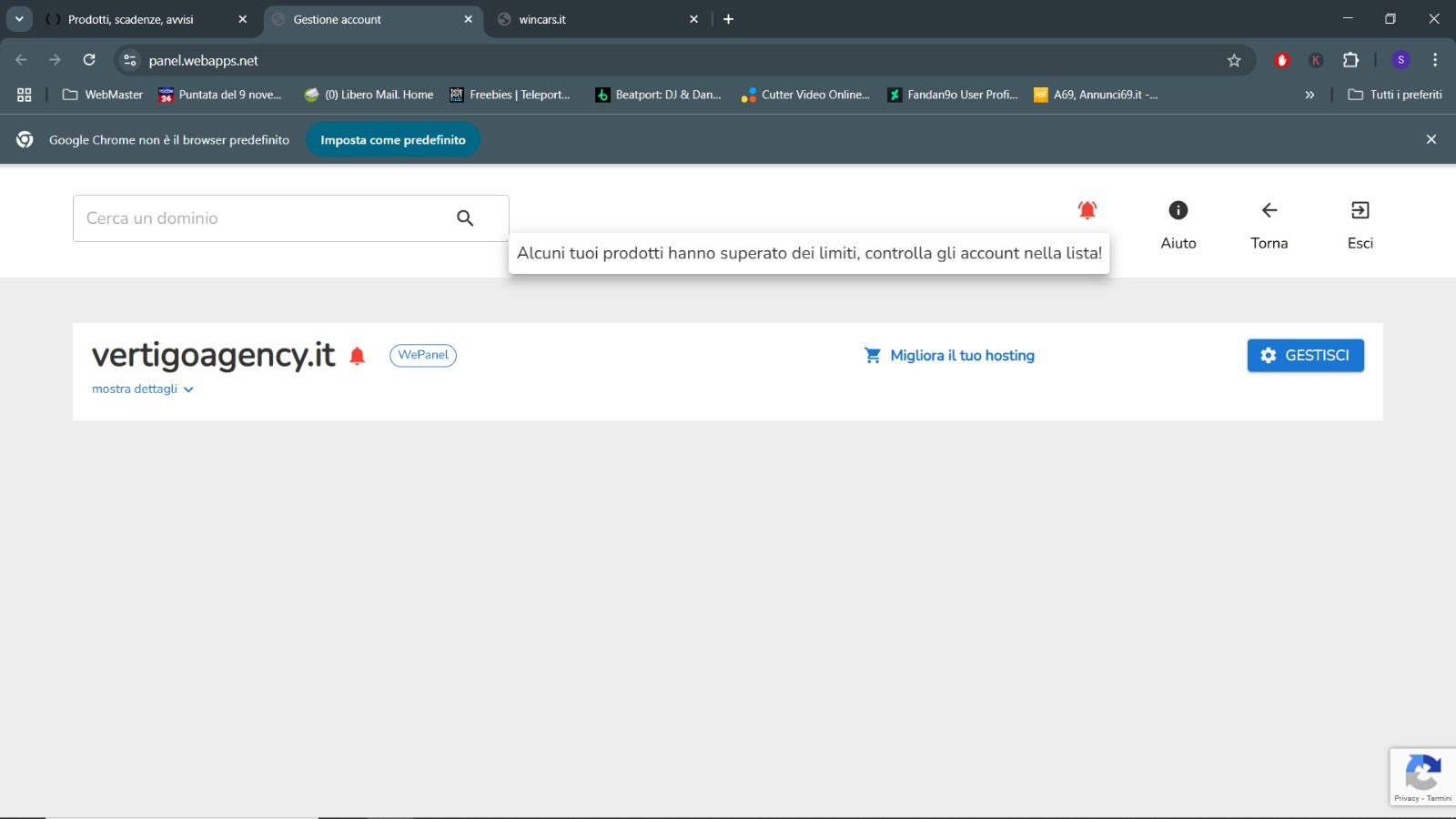The image size is (1456, 819).
Task: Click the Privacy link in reCAPTCHA badge
Action: point(1406,798)
